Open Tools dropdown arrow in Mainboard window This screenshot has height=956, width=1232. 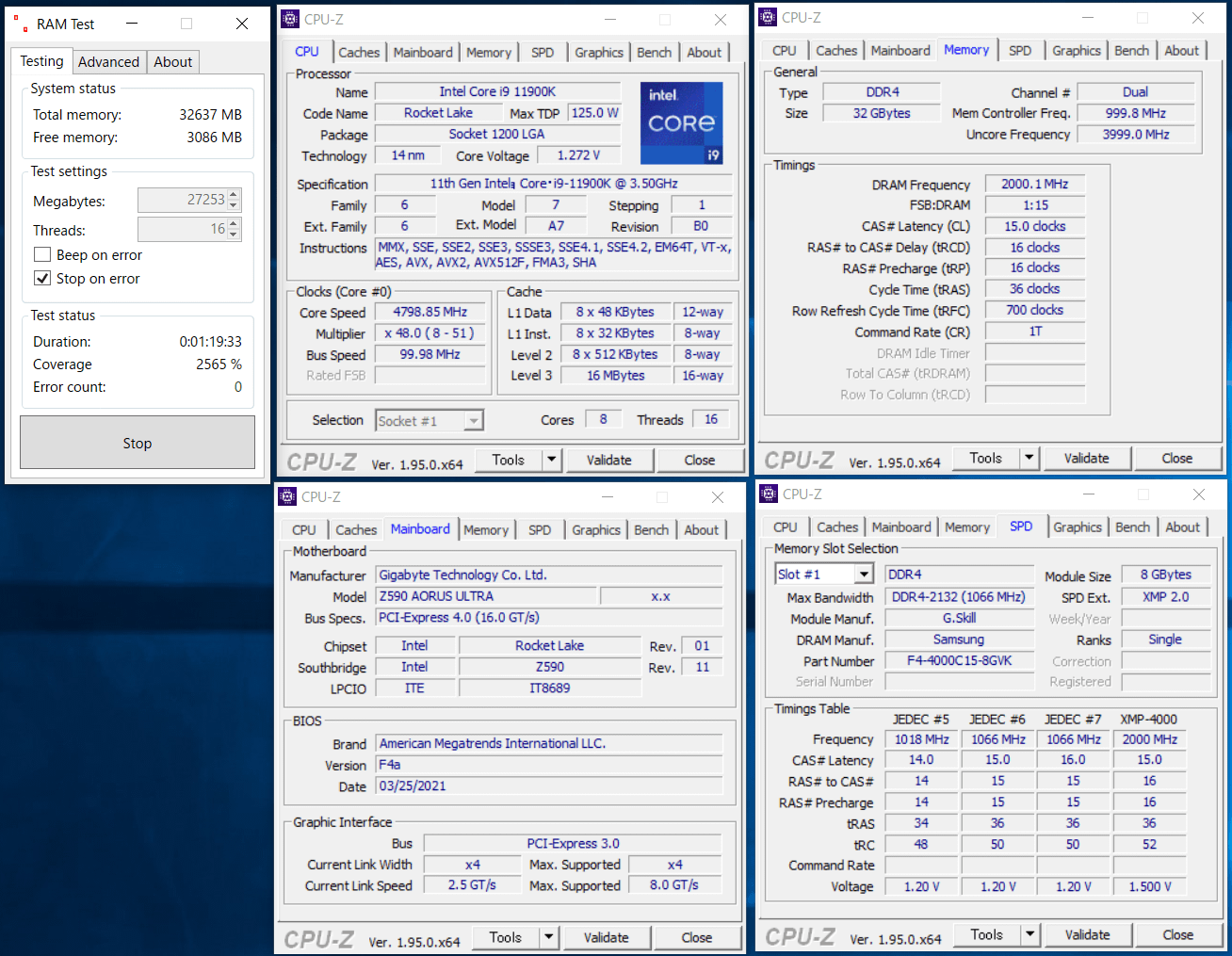pos(549,937)
